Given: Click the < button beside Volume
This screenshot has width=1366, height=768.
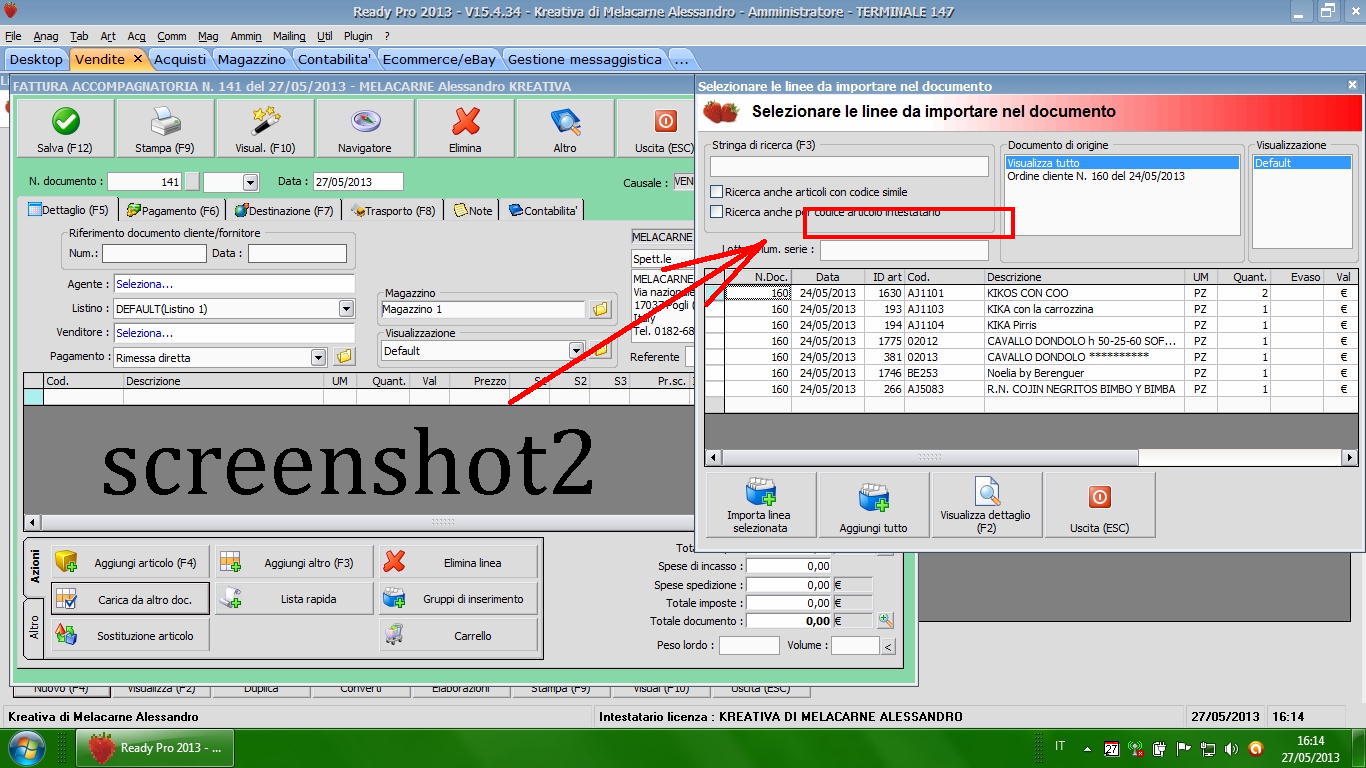Looking at the screenshot, I should (888, 646).
